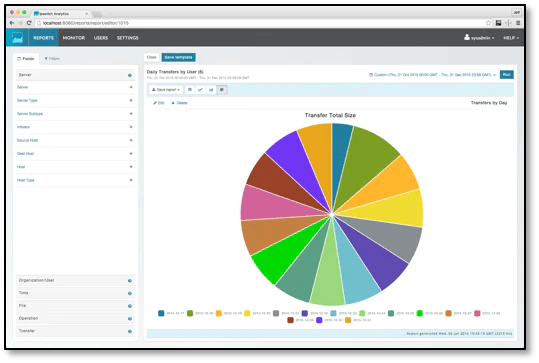Viewport: 539px width, 363px height.
Task: Switch to table view icon
Action: [x=190, y=90]
